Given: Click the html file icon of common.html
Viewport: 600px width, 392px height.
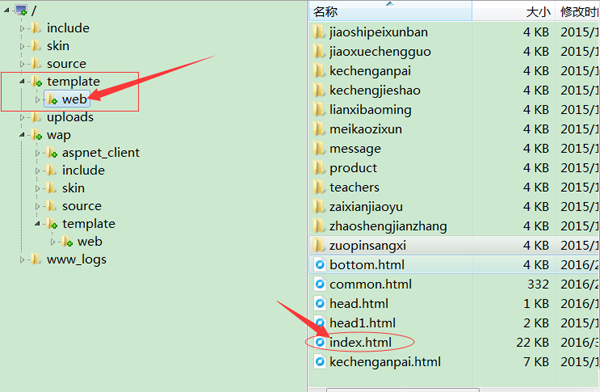Looking at the screenshot, I should coord(320,284).
